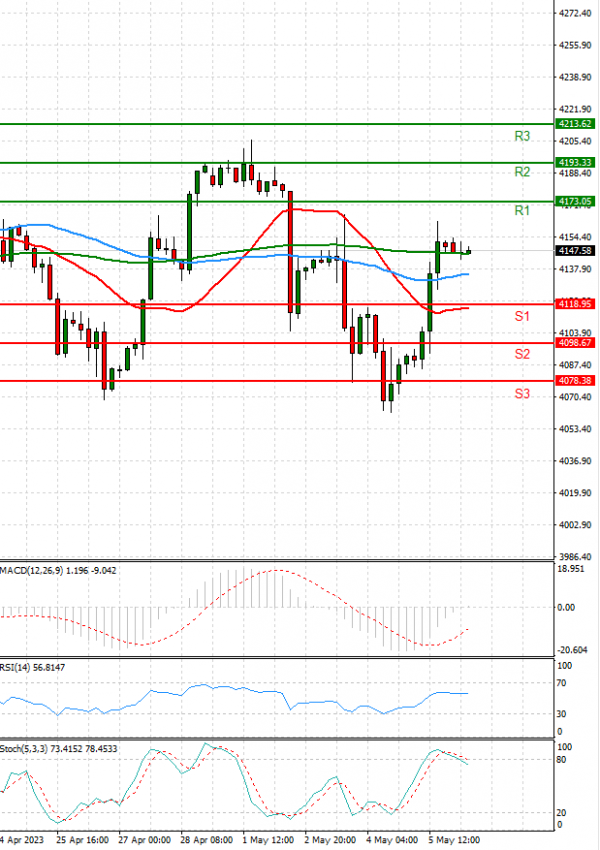Click the 4036.90 price axis value
Image resolution: width=600 pixels, height=850 pixels.
[x=575, y=461]
